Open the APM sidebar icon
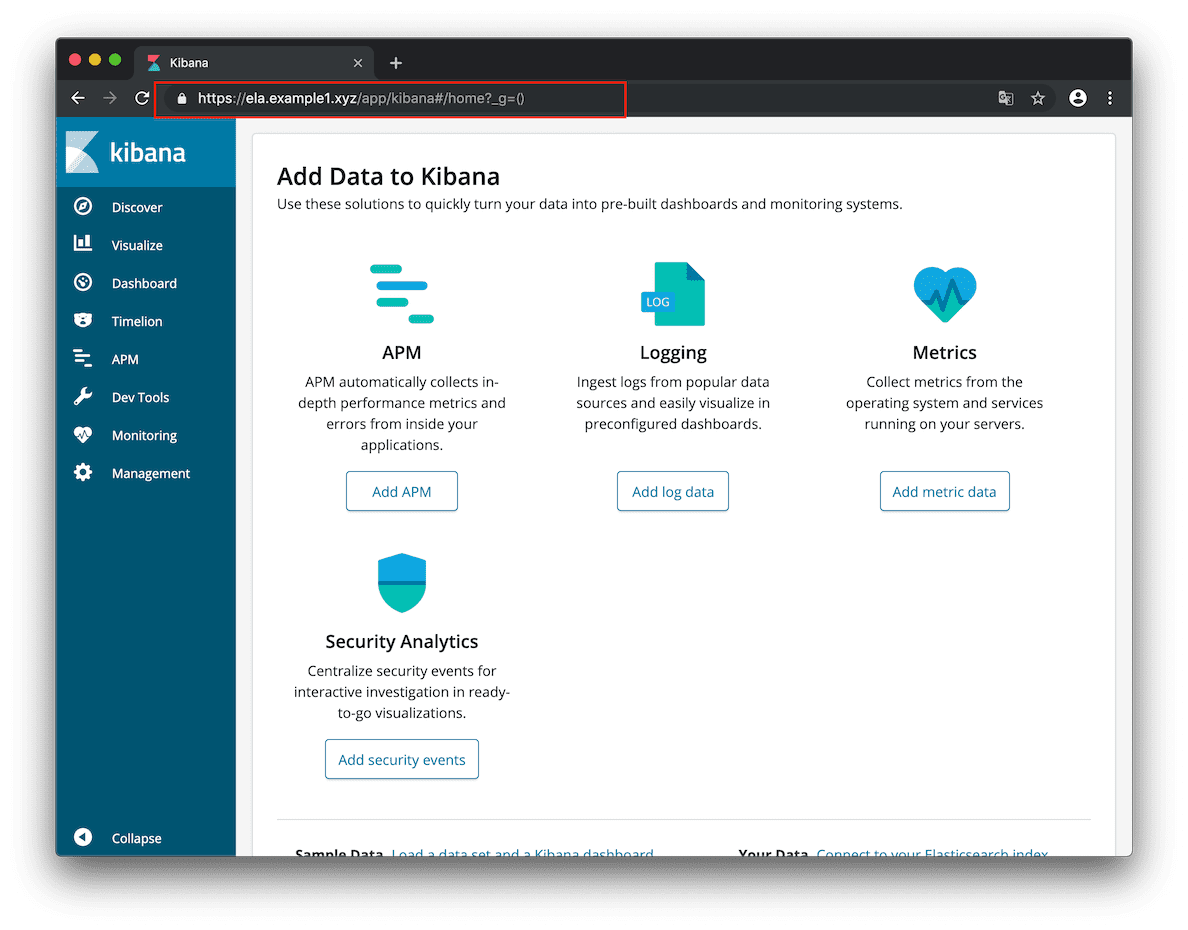1188x930 pixels. (x=83, y=358)
